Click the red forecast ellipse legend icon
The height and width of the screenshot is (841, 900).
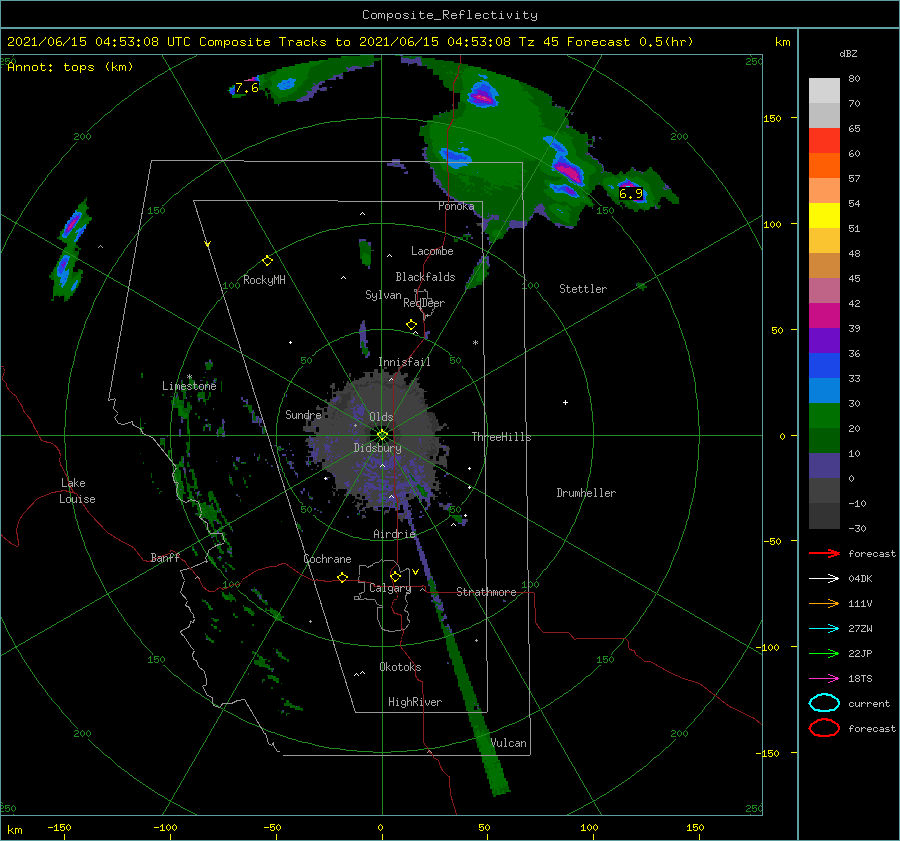824,728
